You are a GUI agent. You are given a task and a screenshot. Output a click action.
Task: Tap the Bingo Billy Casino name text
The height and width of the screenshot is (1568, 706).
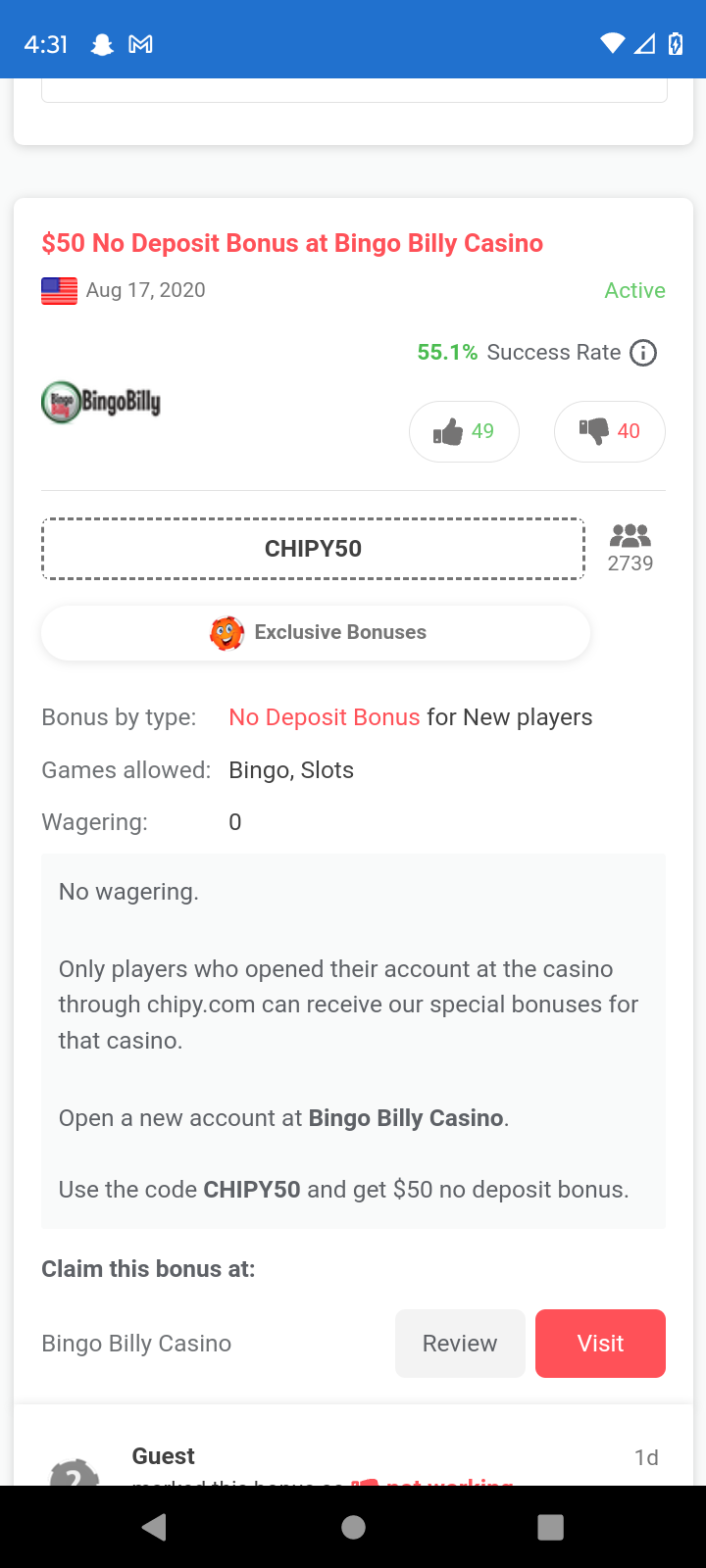point(136,1344)
